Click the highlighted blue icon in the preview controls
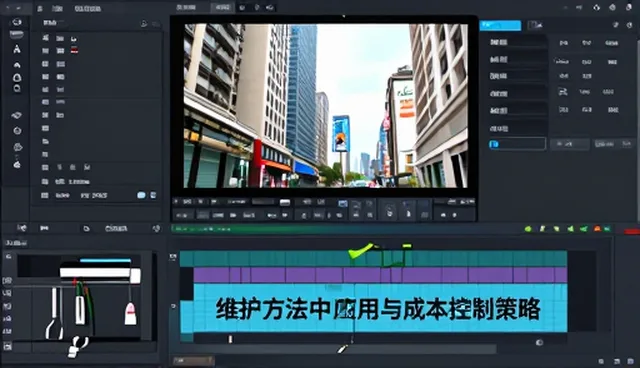This screenshot has height=368, width=640. click(343, 203)
